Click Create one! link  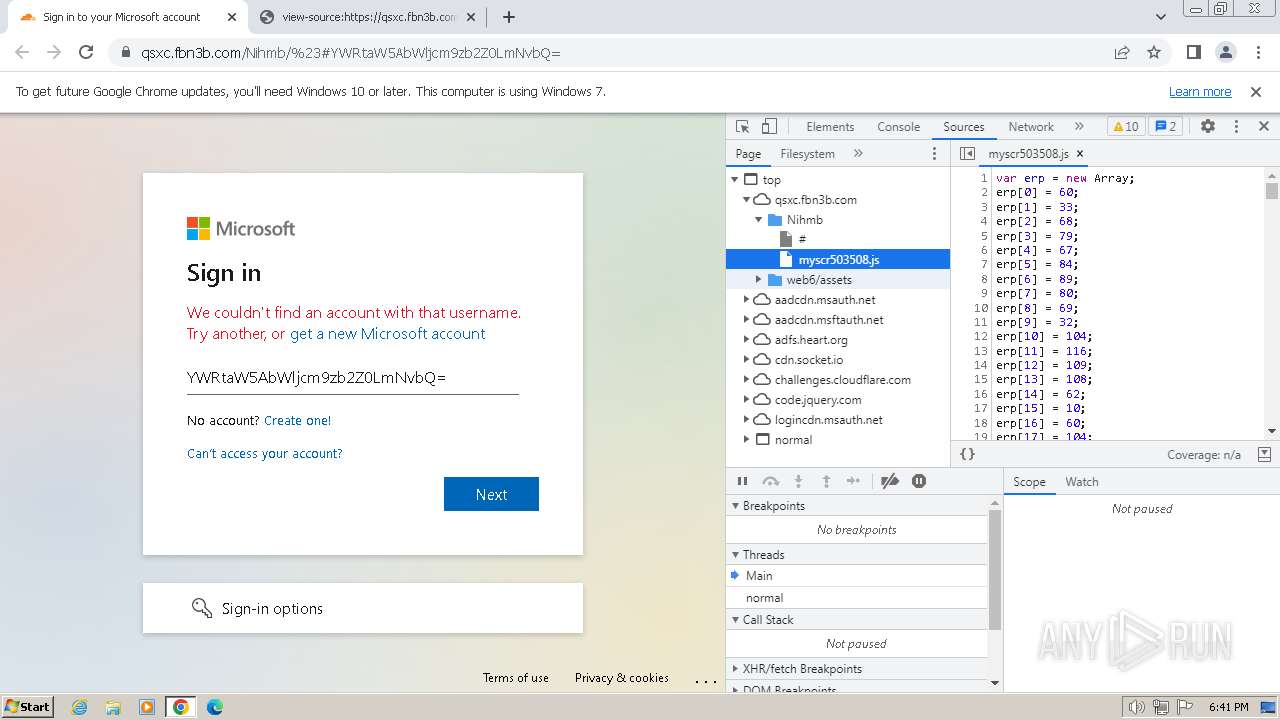[x=298, y=421]
